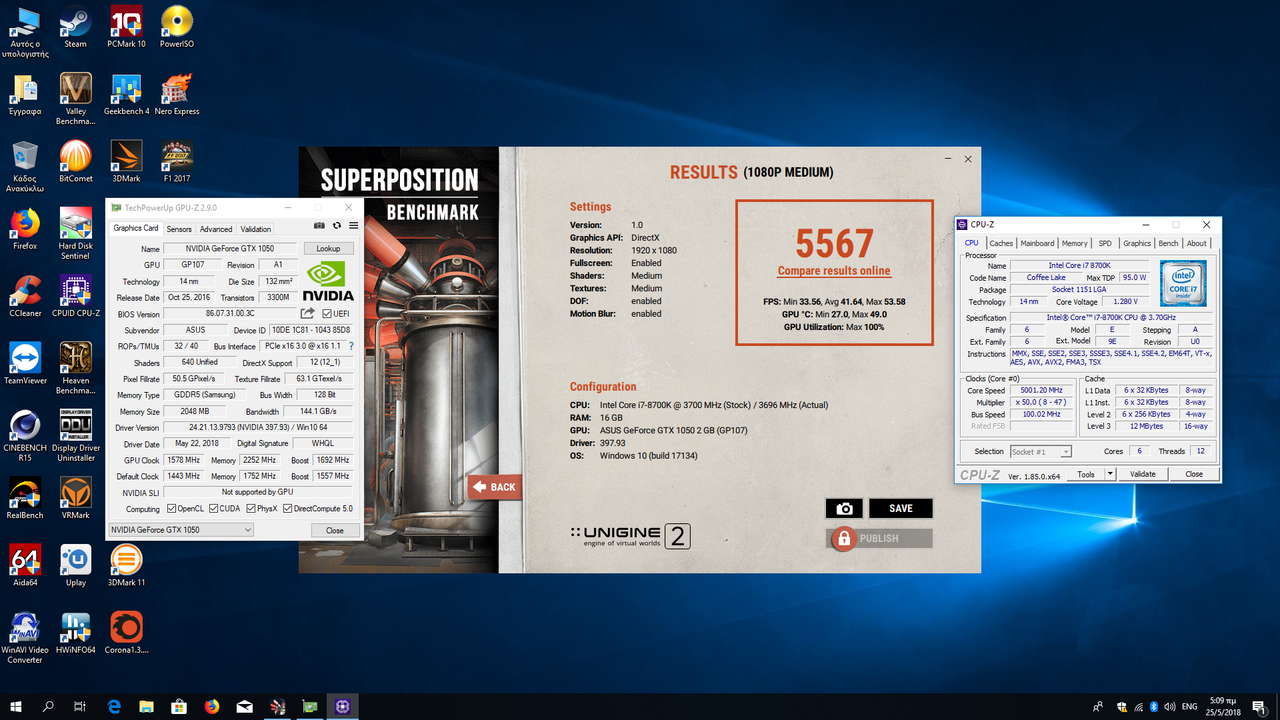Open the F1 2017 desktop icon
This screenshot has width=1280, height=720.
[177, 161]
